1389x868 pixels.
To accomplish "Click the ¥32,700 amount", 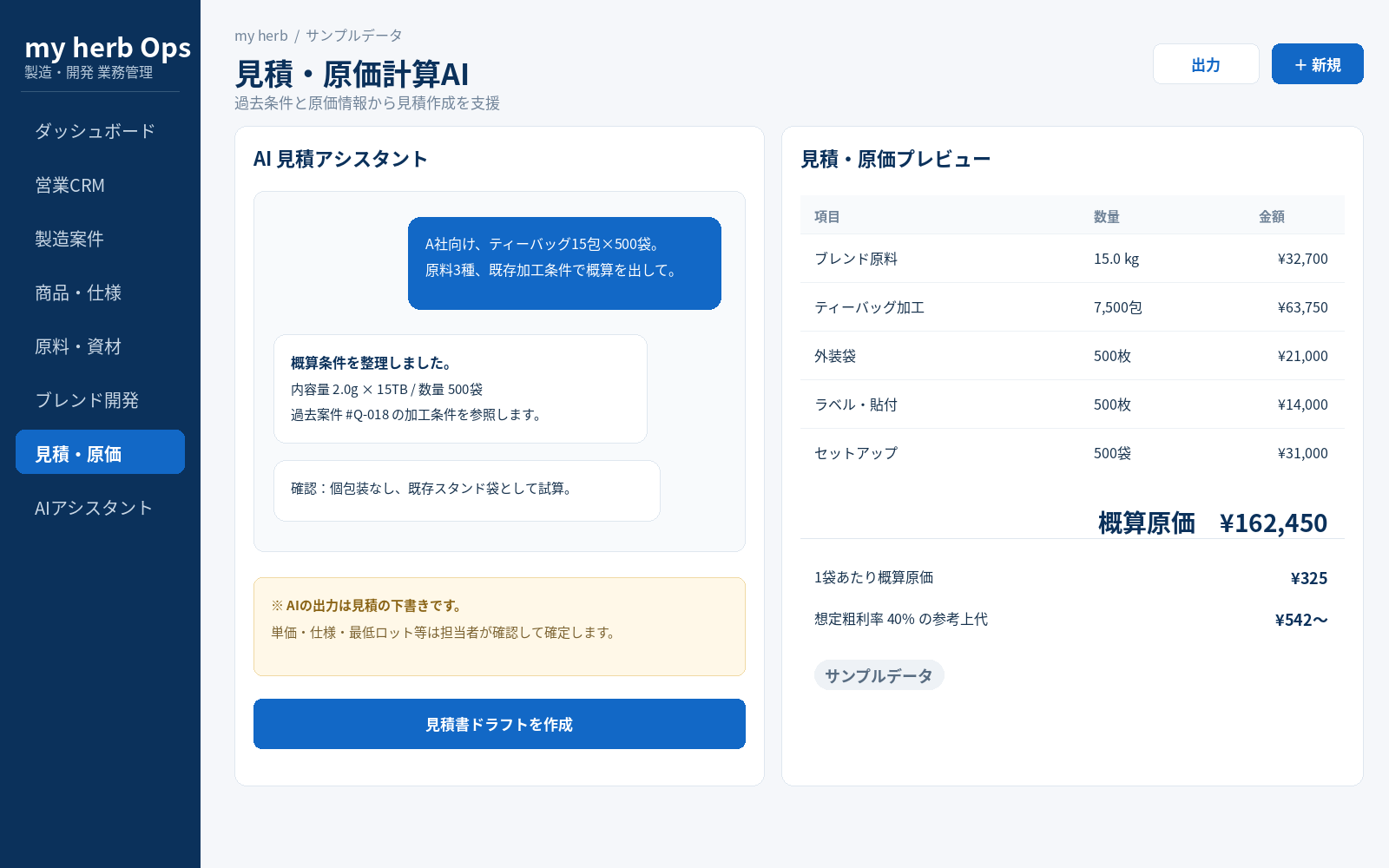I will coord(1302,259).
